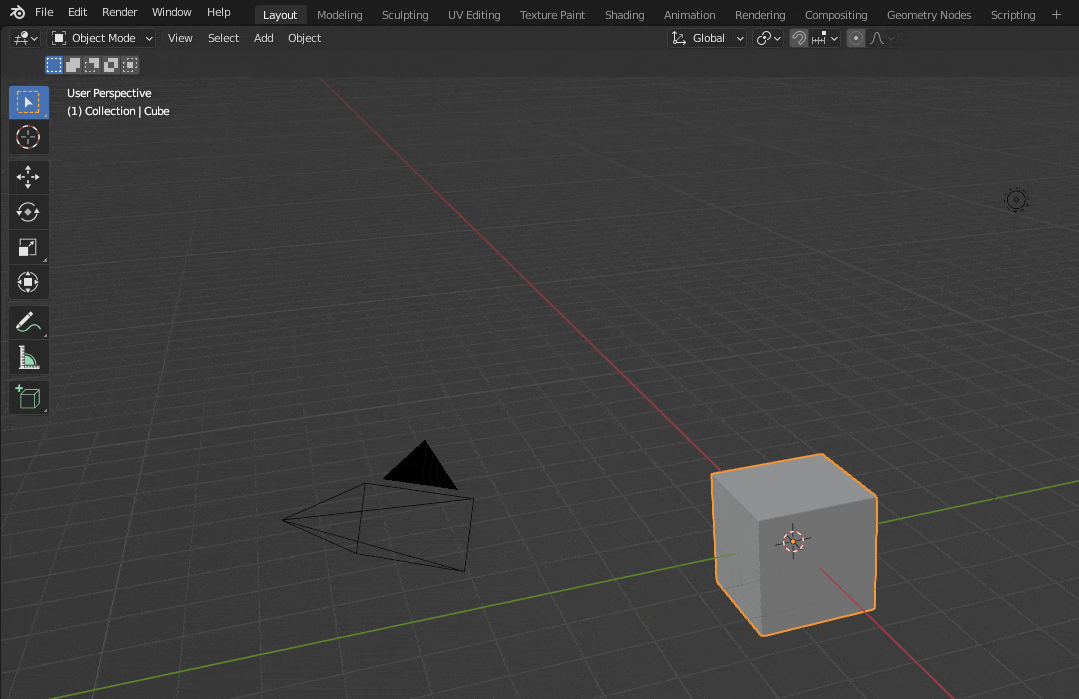Activate the Select Box tool
1079x699 pixels.
click(28, 103)
